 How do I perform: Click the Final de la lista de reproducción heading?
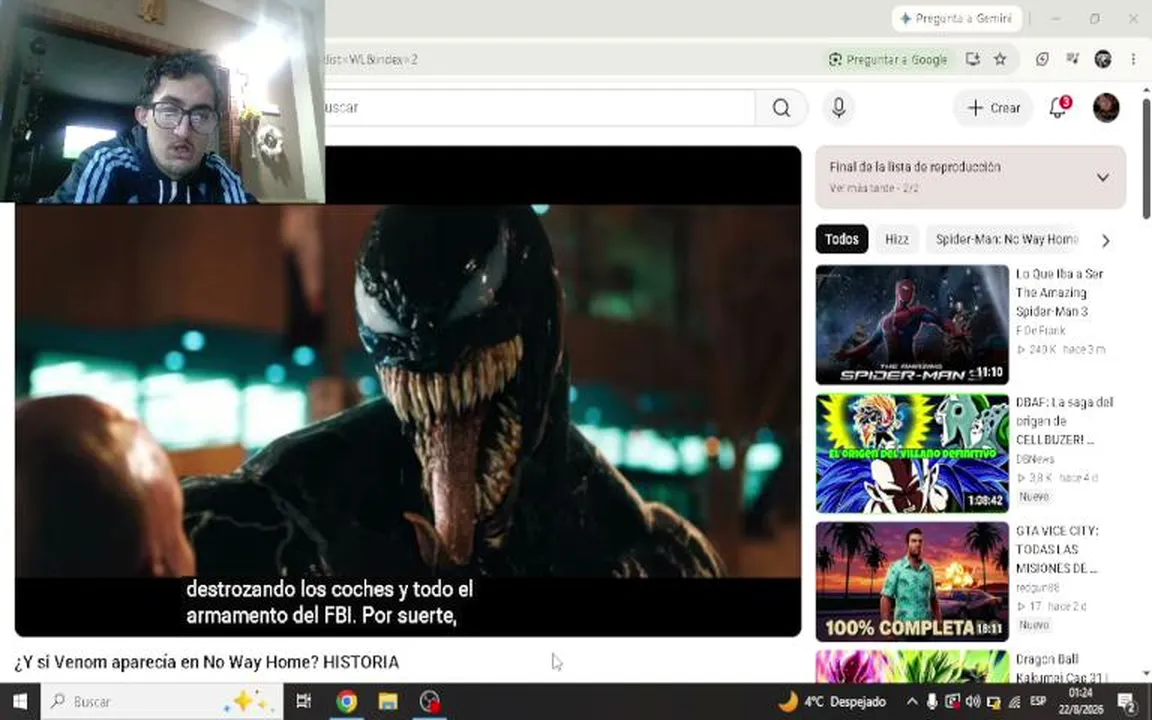tap(915, 167)
